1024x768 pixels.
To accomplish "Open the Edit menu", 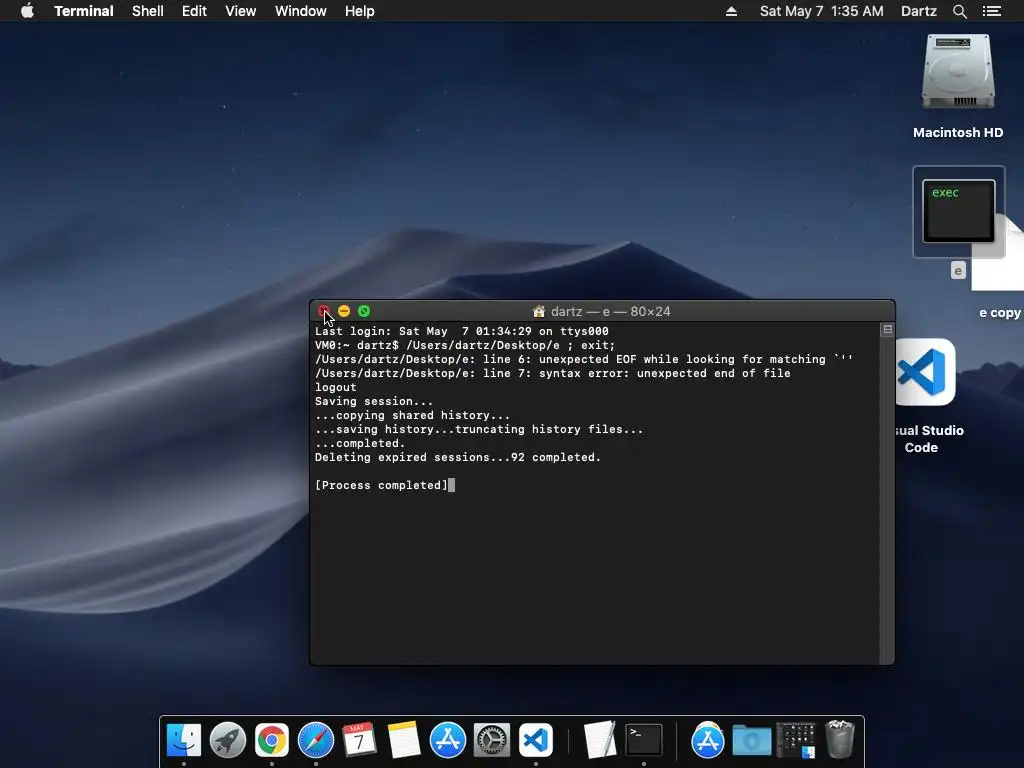I will click(x=194, y=11).
